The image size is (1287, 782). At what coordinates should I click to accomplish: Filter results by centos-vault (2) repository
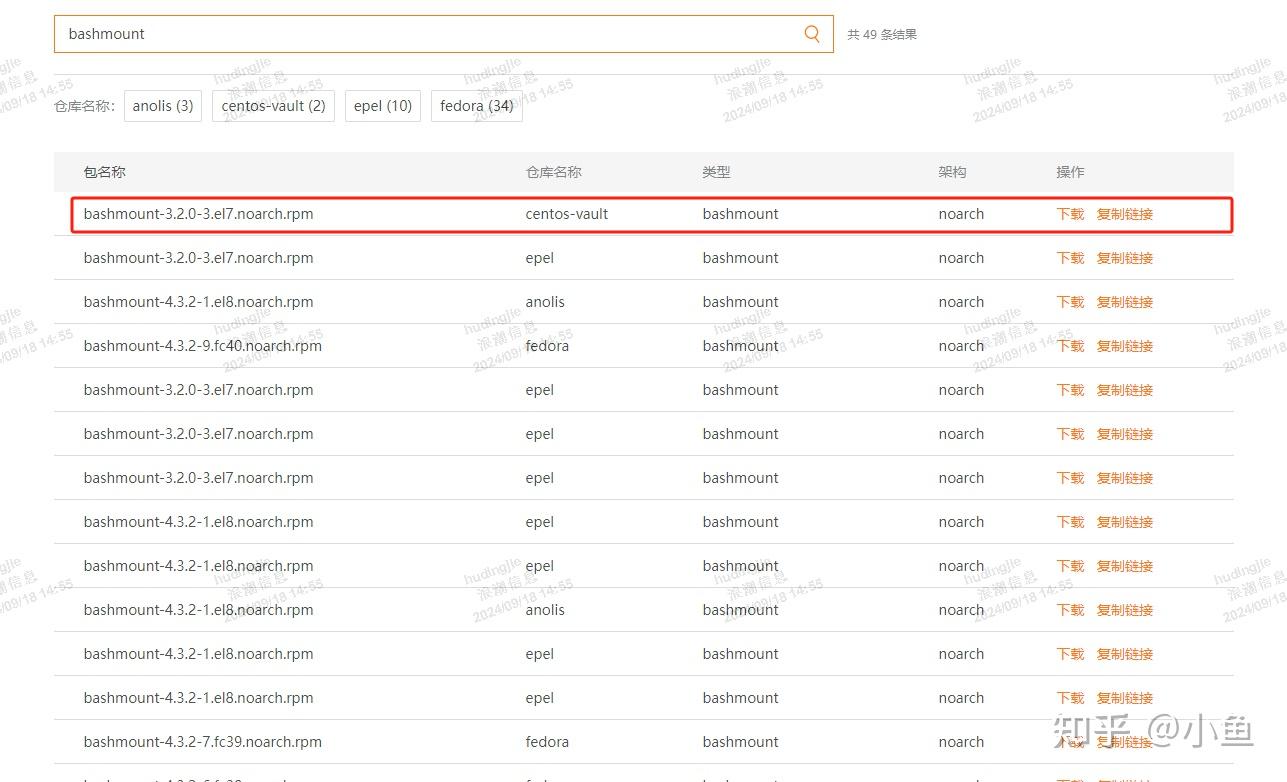tap(272, 105)
